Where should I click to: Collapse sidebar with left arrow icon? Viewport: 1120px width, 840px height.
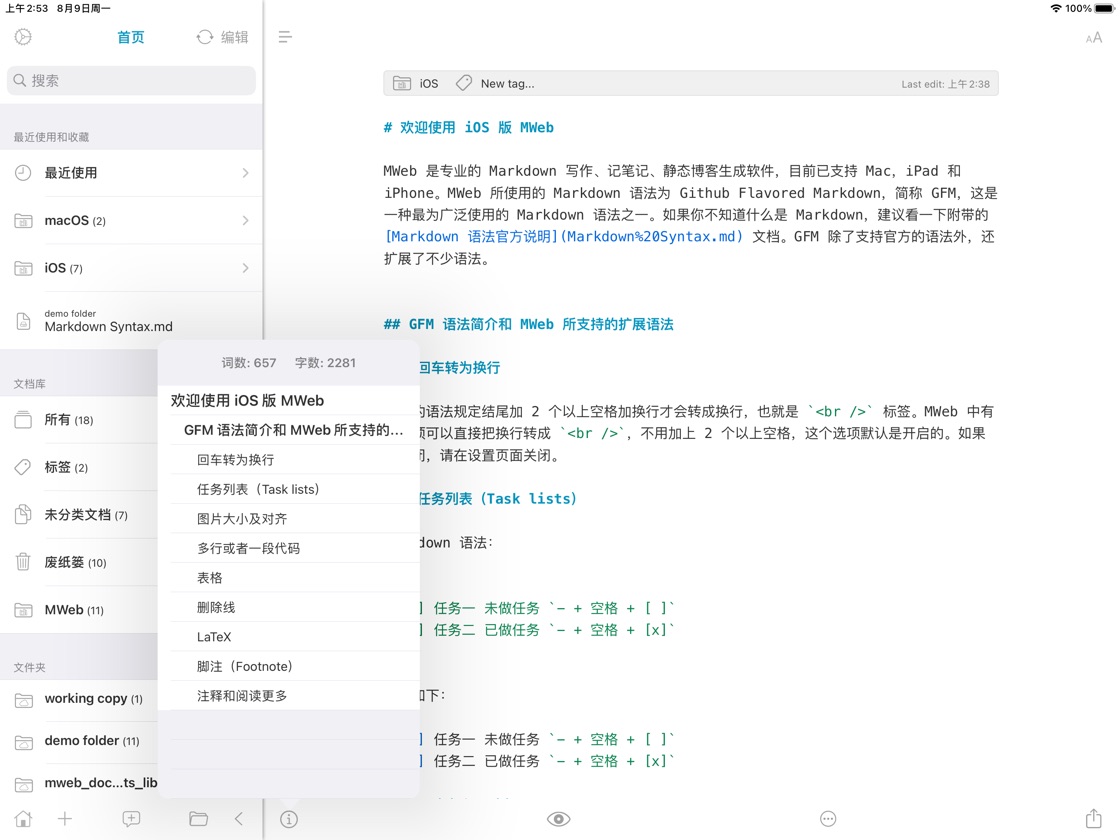(x=239, y=819)
